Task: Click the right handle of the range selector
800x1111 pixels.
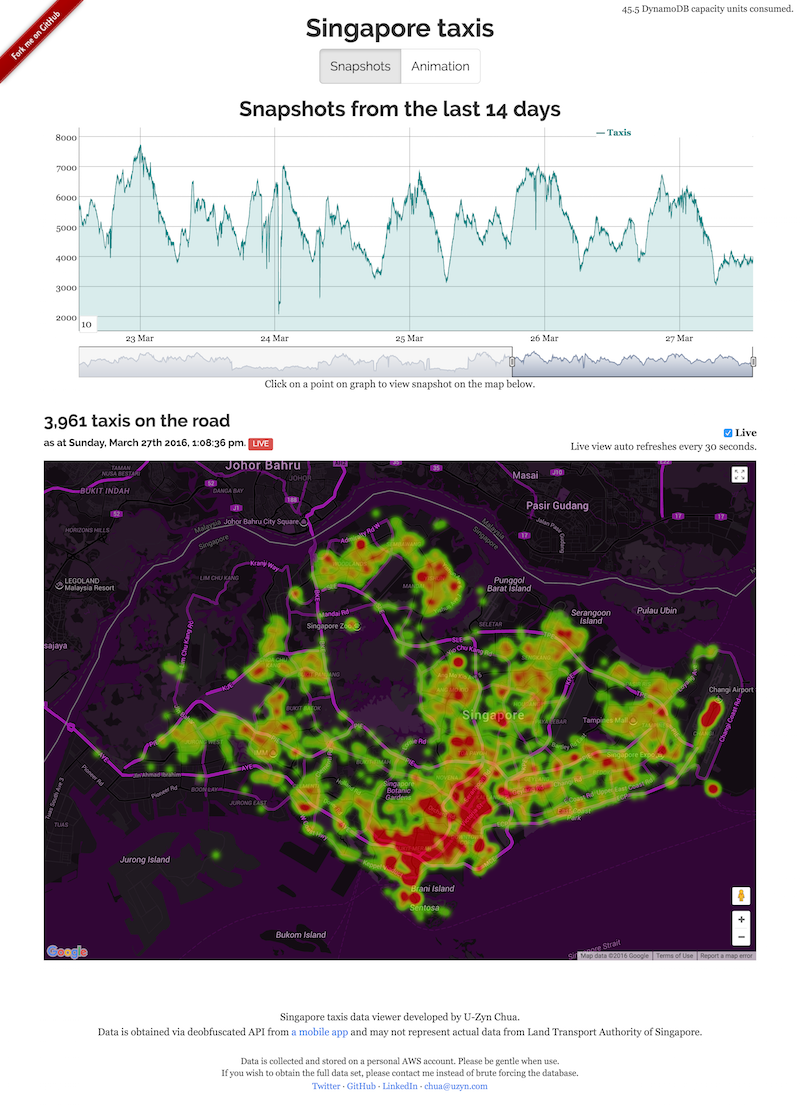Action: [753, 361]
